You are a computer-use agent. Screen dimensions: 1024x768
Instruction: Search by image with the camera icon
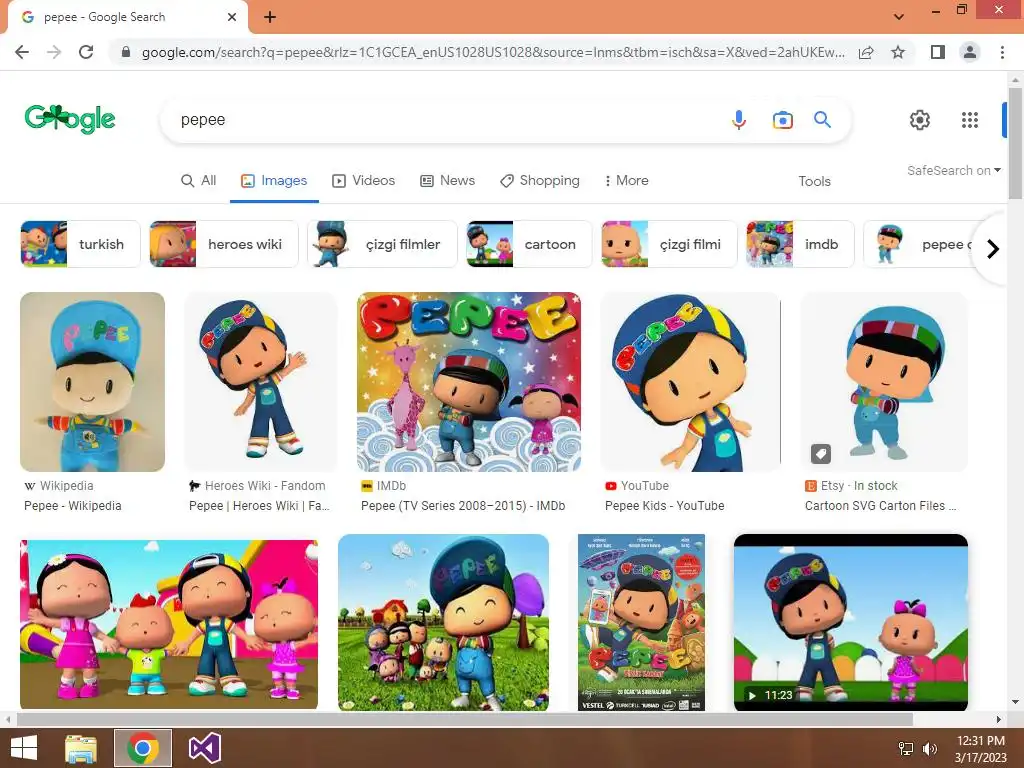coord(782,120)
